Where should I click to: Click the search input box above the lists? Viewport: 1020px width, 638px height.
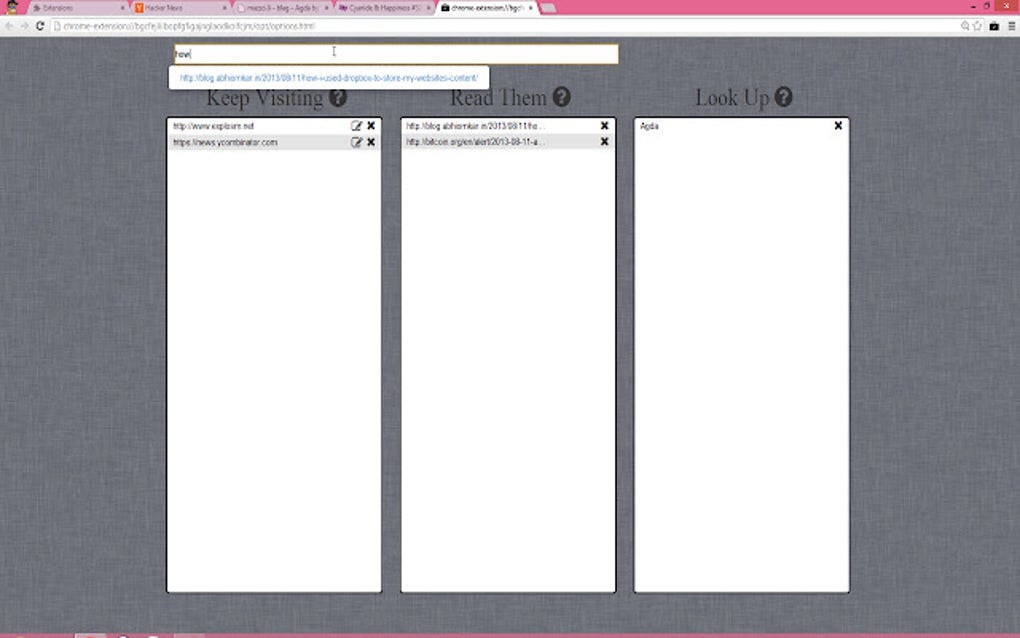tap(395, 53)
